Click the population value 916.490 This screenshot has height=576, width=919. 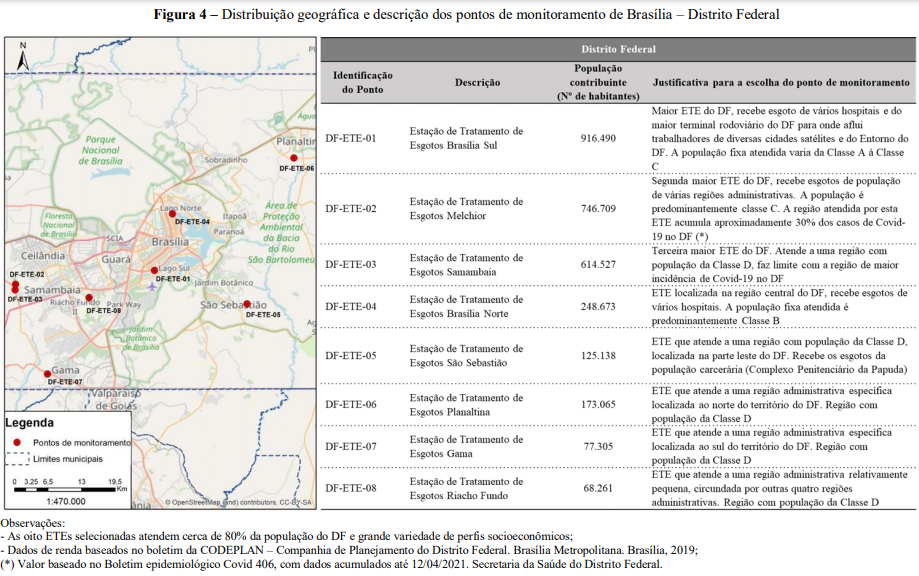(x=598, y=138)
